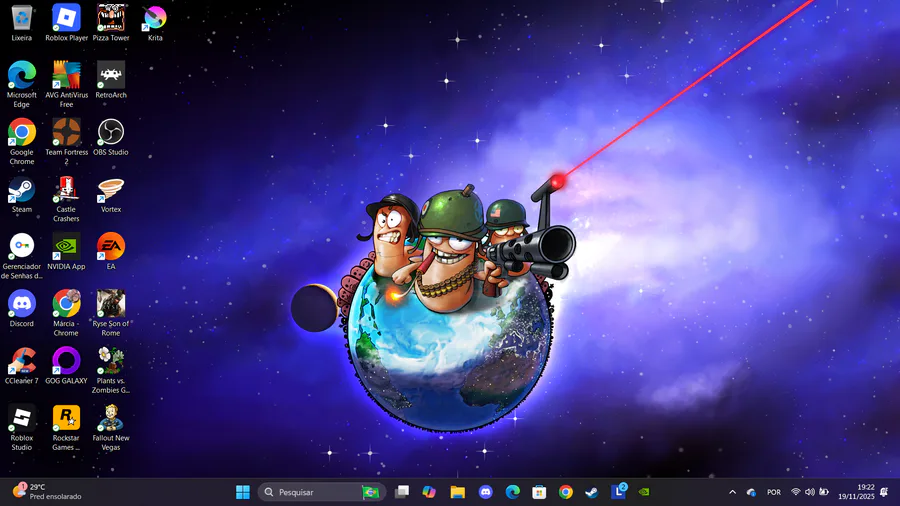Click the volume speaker tray icon
This screenshot has width=900, height=506.
coord(810,492)
